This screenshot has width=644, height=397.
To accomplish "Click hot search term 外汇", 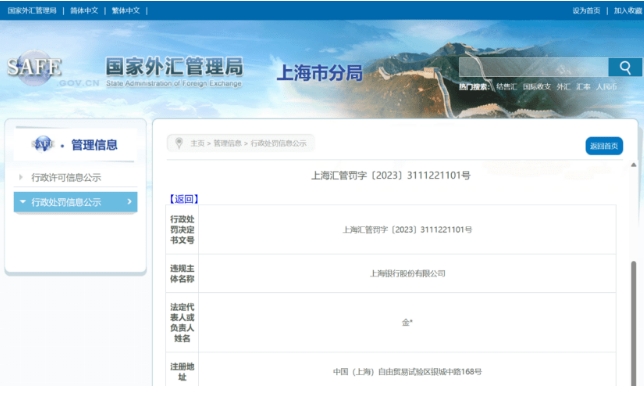I will click(x=563, y=87).
